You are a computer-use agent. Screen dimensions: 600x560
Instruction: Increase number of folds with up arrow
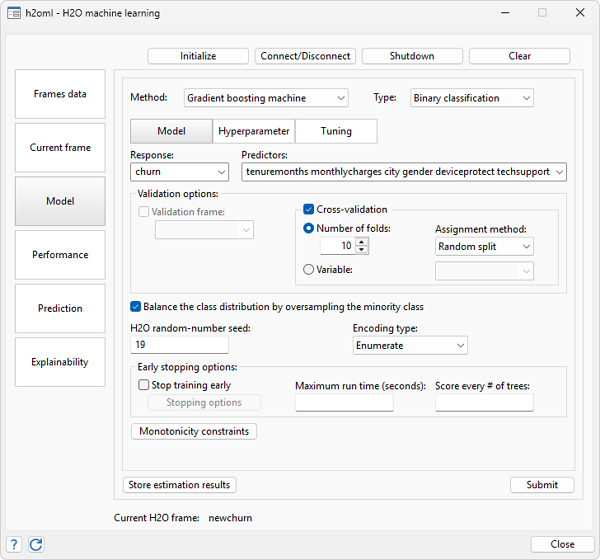(361, 241)
